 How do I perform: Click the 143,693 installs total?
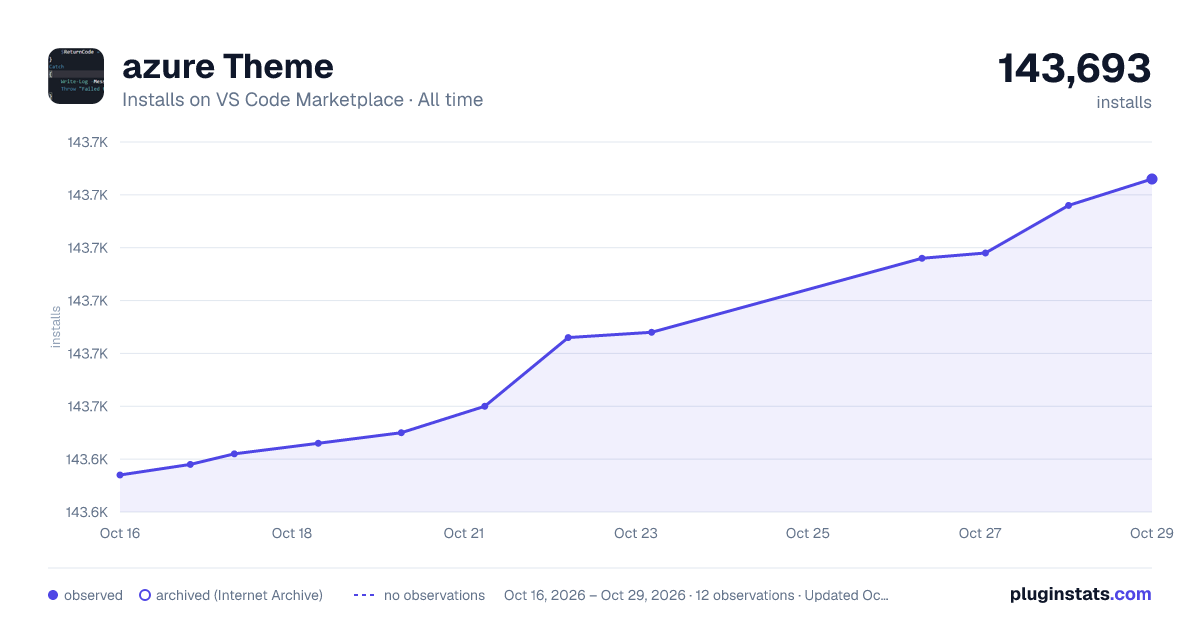tap(1075, 69)
